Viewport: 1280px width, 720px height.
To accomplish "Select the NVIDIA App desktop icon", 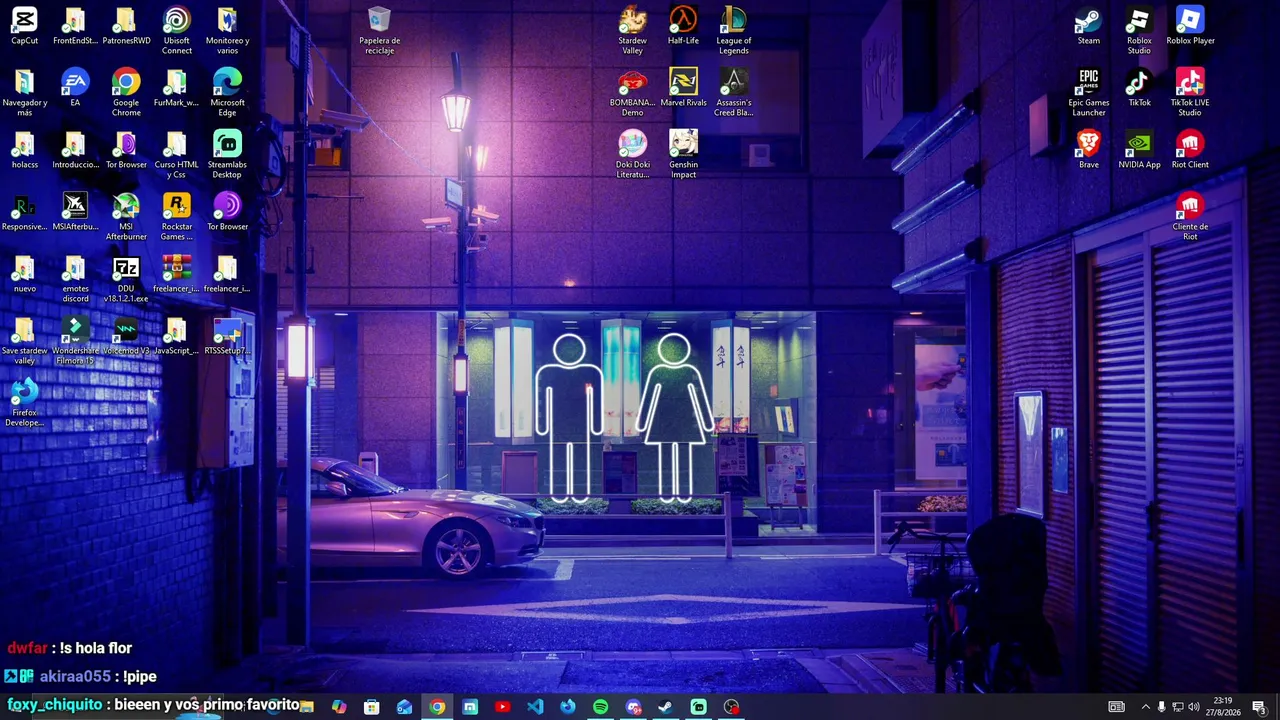I will [1139, 150].
